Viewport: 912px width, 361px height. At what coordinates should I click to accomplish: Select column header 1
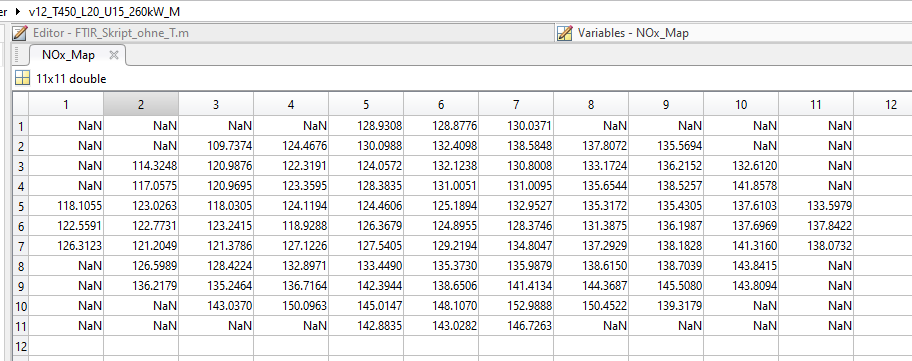coord(66,105)
